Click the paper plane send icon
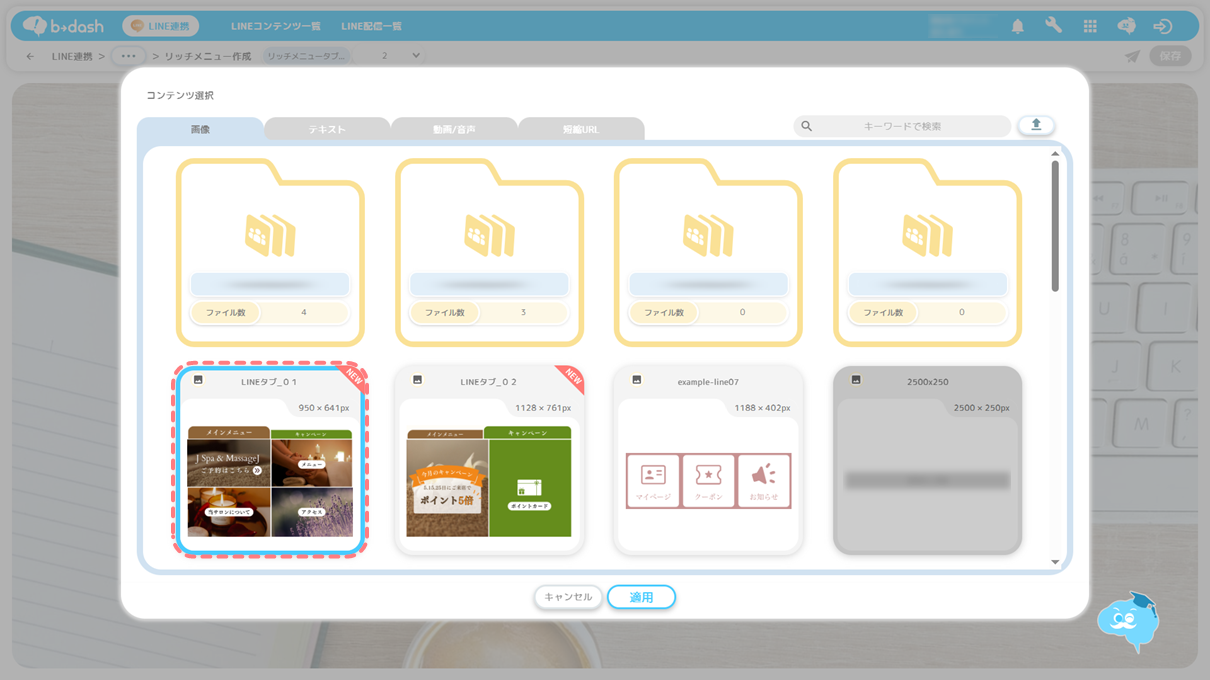 1132,57
